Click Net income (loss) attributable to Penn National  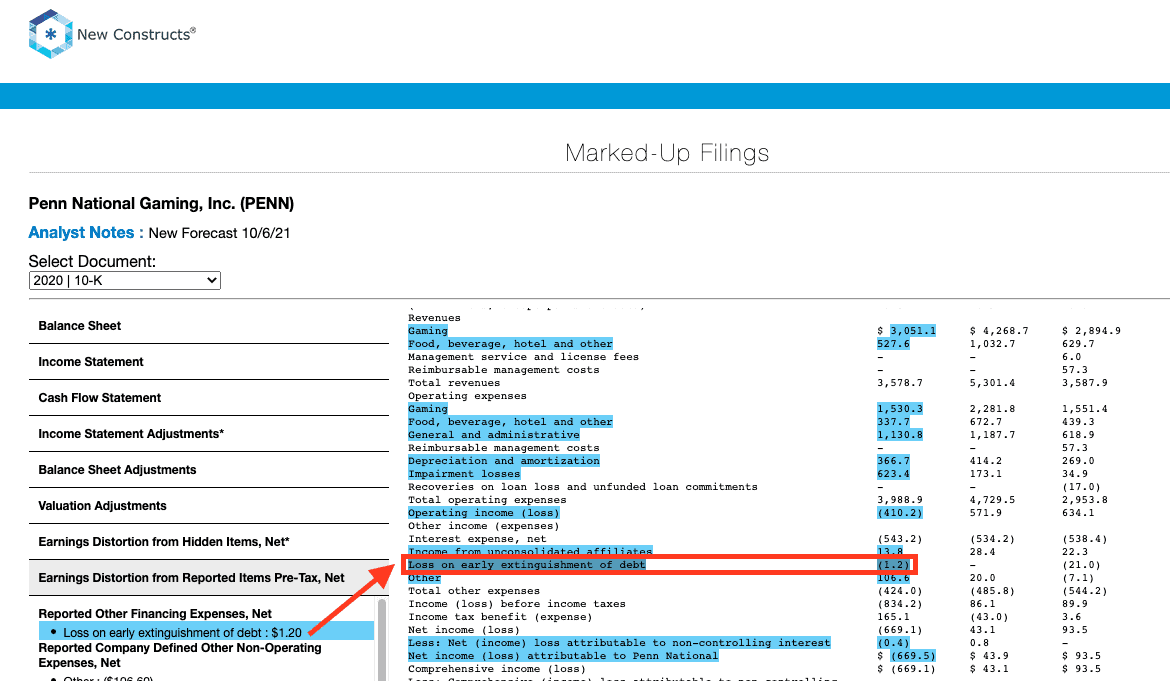coord(563,656)
